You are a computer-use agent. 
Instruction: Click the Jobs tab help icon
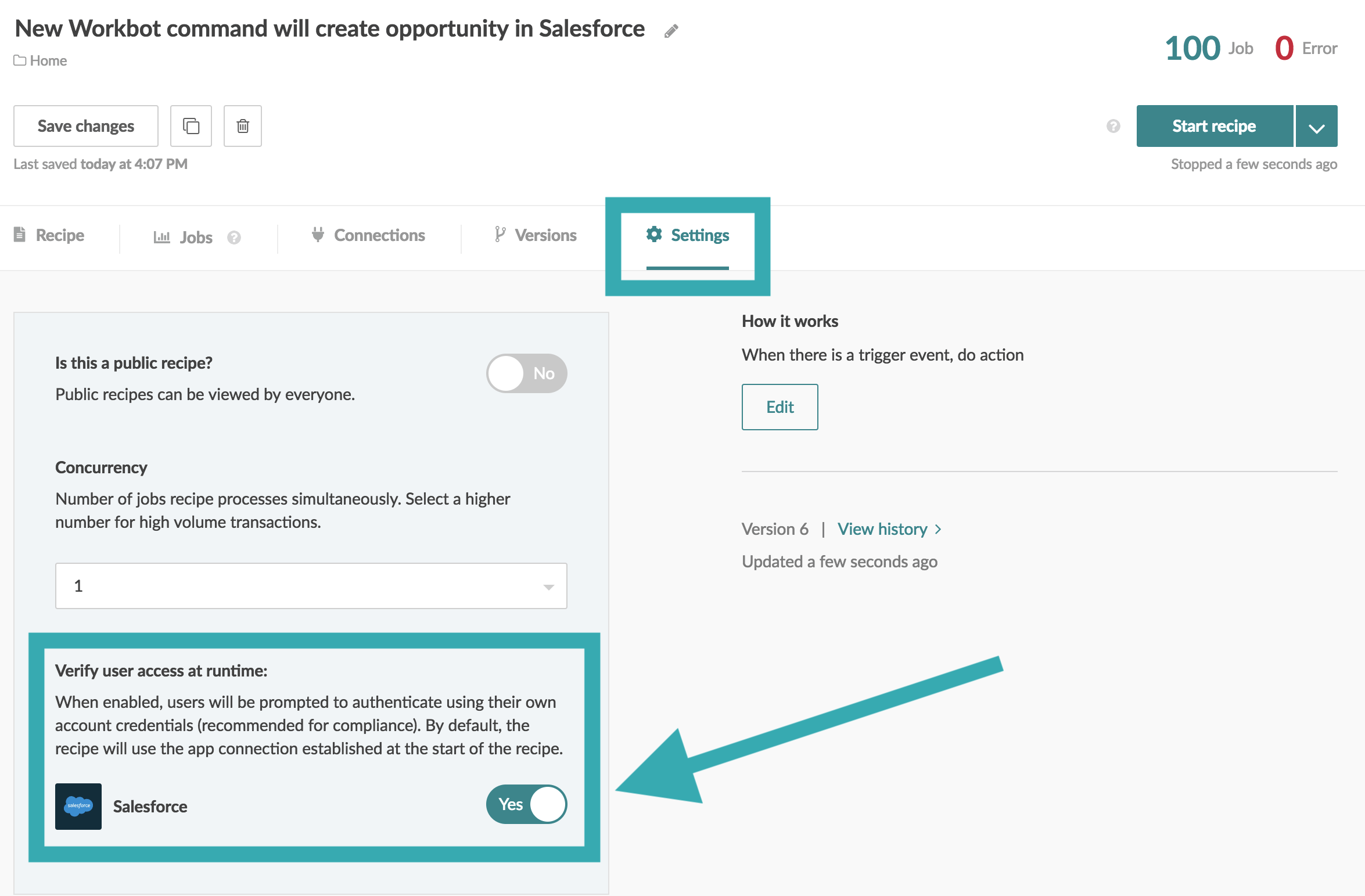(x=234, y=238)
